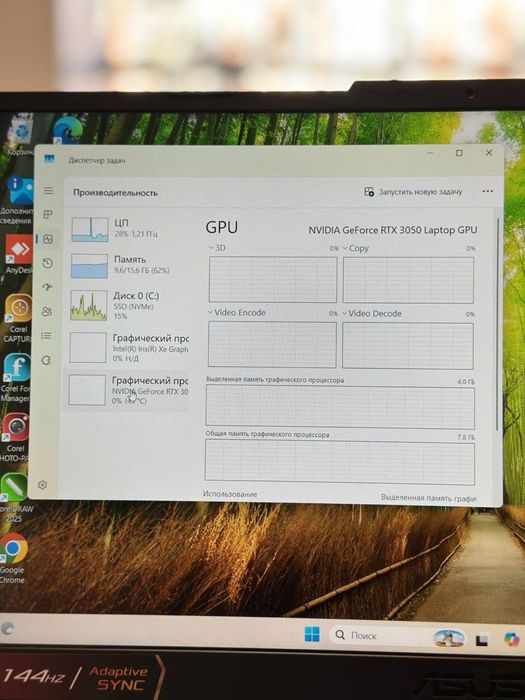Viewport: 525px width, 700px height.
Task: Click the Производительность page heading
Action: coord(115,192)
